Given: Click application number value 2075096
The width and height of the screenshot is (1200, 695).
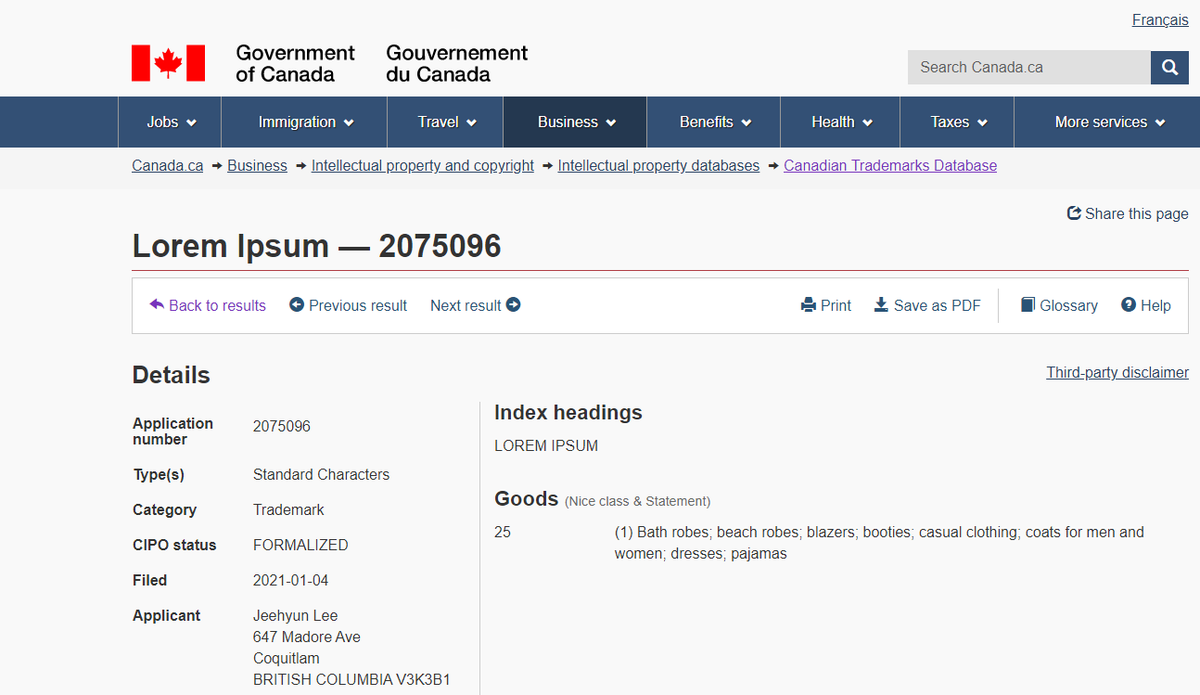Looking at the screenshot, I should 282,426.
